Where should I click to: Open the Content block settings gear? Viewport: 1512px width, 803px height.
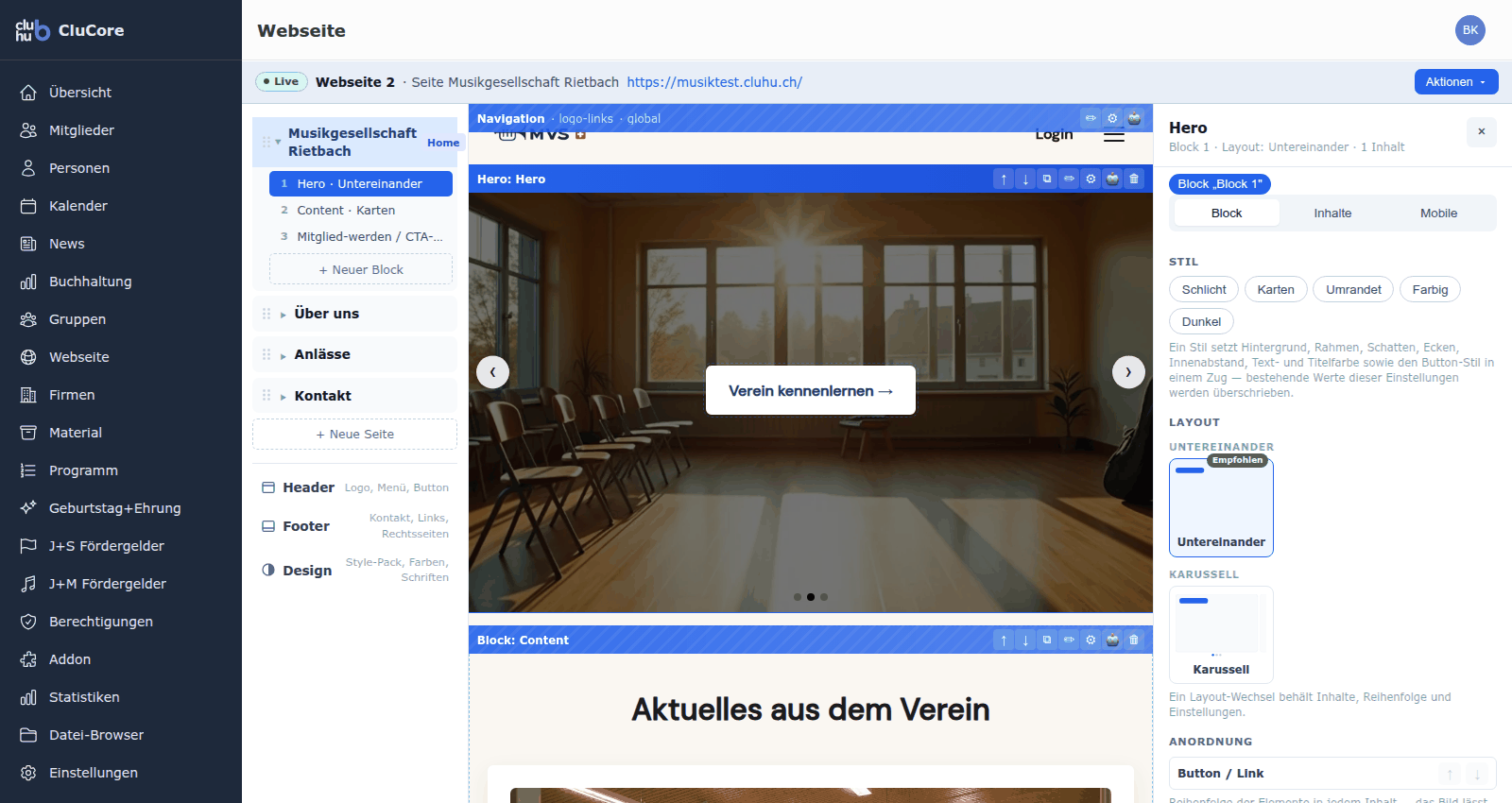point(1091,640)
